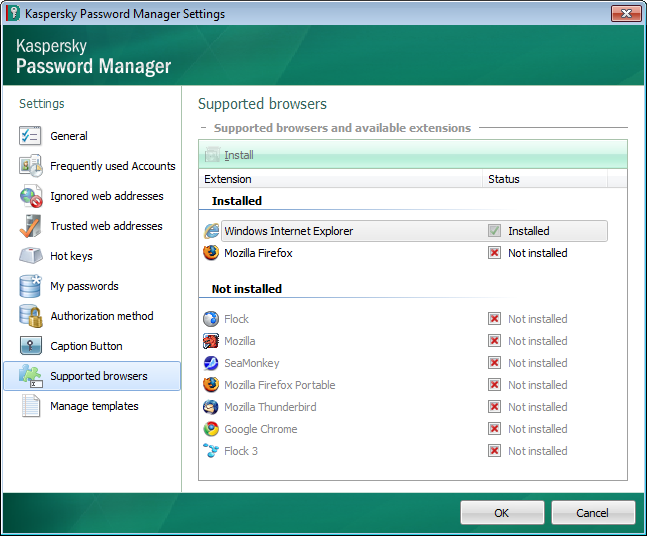Click the Caption Button icon
Screen dimensions: 647x536
pos(31,346)
